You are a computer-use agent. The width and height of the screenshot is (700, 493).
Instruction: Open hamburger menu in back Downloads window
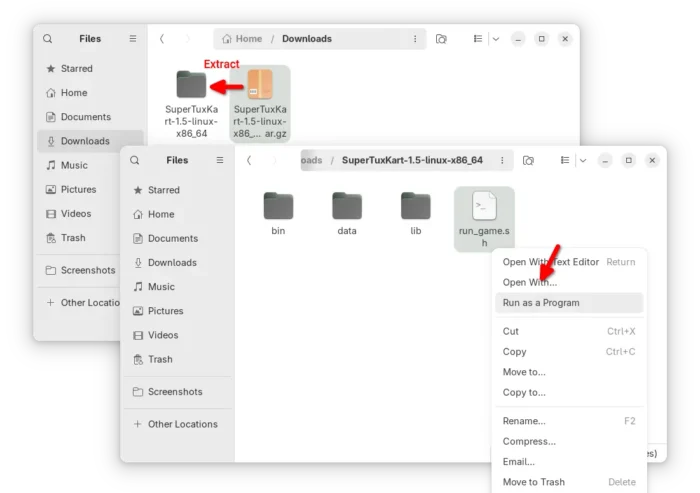[132, 39]
